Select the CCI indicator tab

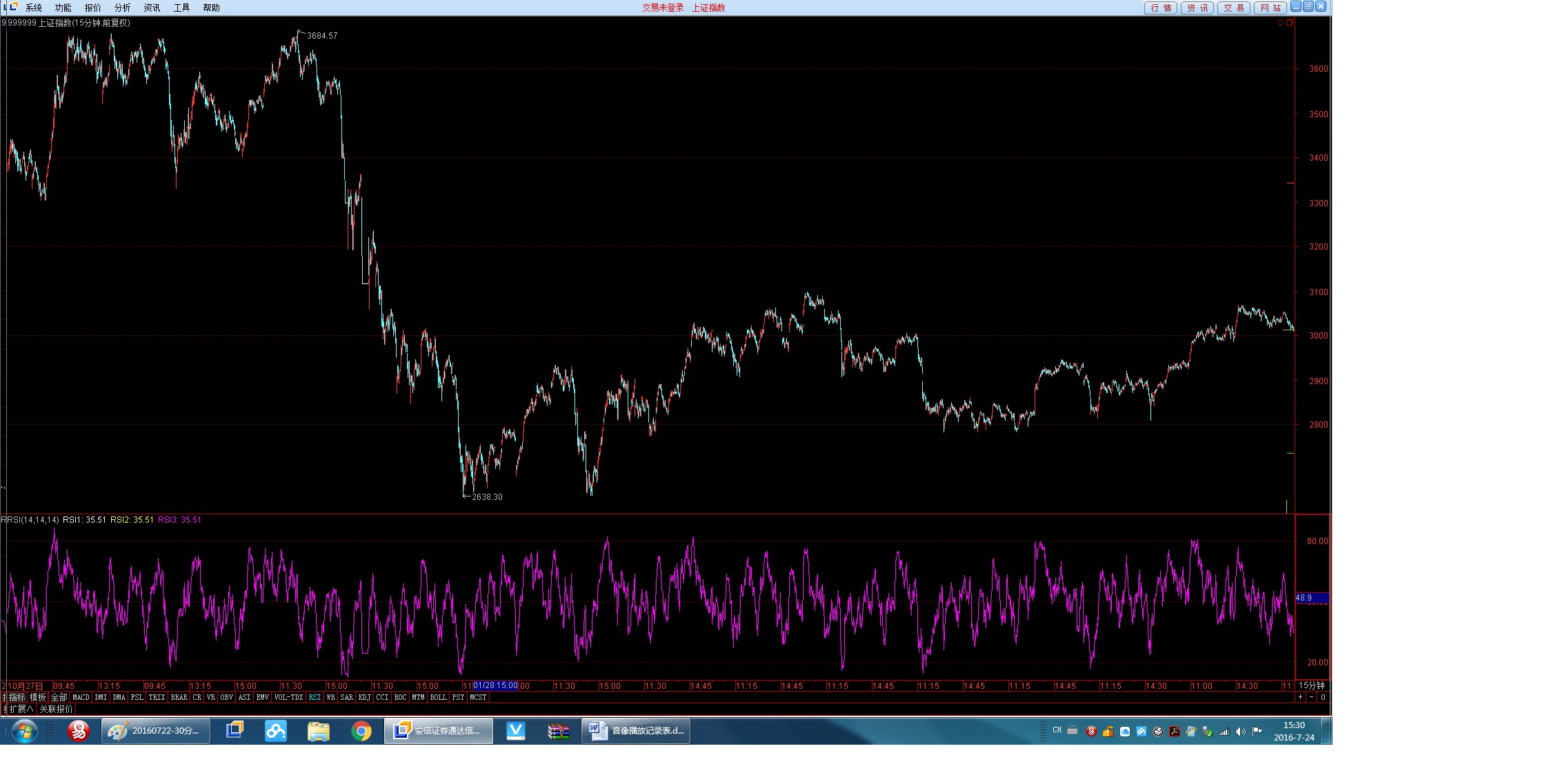click(x=382, y=697)
